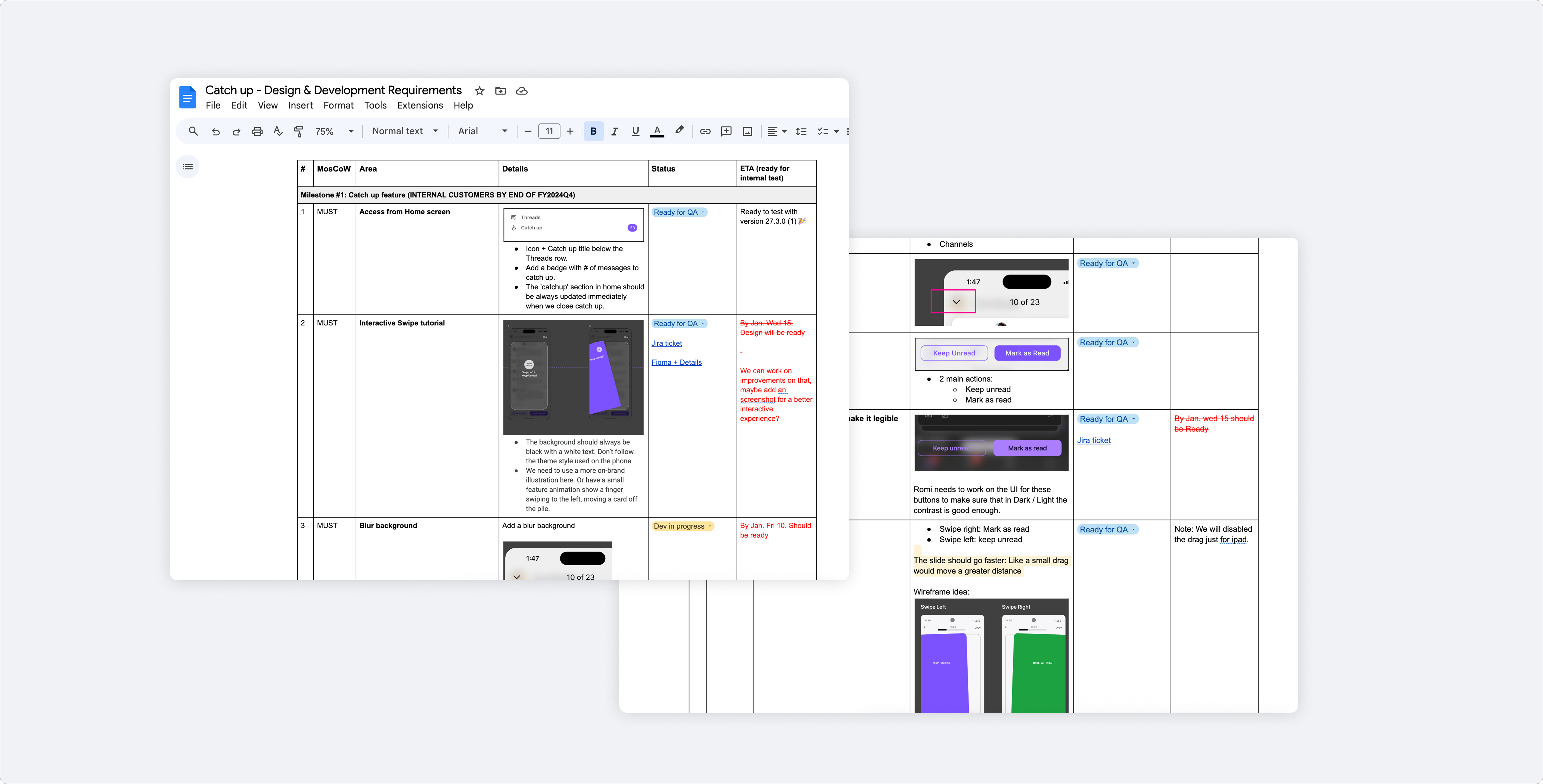Image resolution: width=1543 pixels, height=784 pixels.
Task: Open the Format menu
Action: coord(338,105)
